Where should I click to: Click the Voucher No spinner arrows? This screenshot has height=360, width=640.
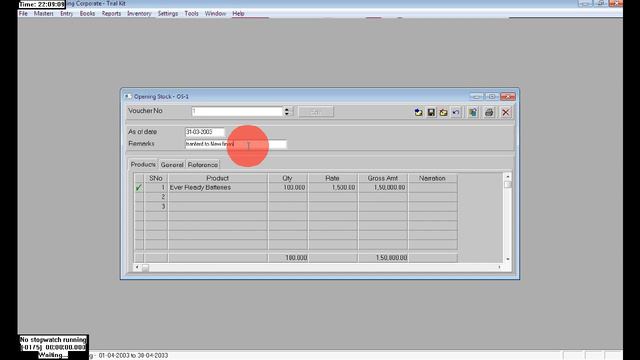pos(287,111)
